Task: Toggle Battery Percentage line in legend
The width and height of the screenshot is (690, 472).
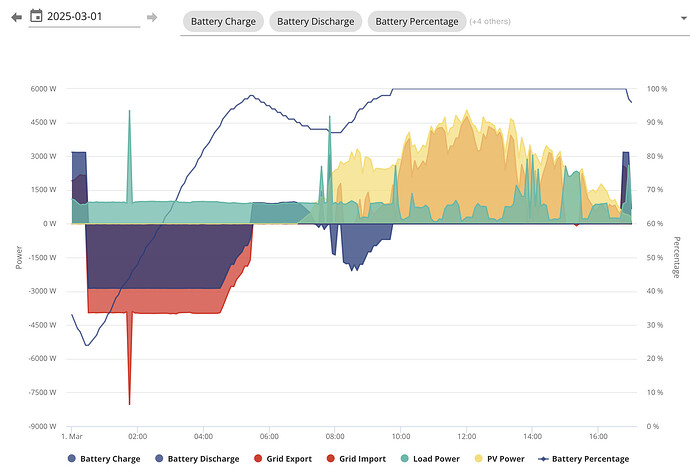Action: pyautogui.click(x=584, y=458)
